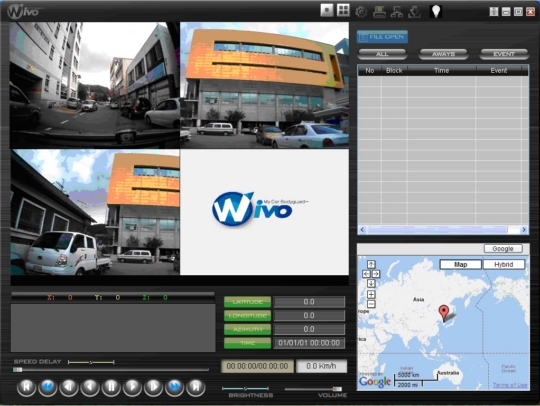Viewport: 540px width, 406px height.
Task: Adjust the BRIGHTNESS slider
Action: tap(245, 389)
